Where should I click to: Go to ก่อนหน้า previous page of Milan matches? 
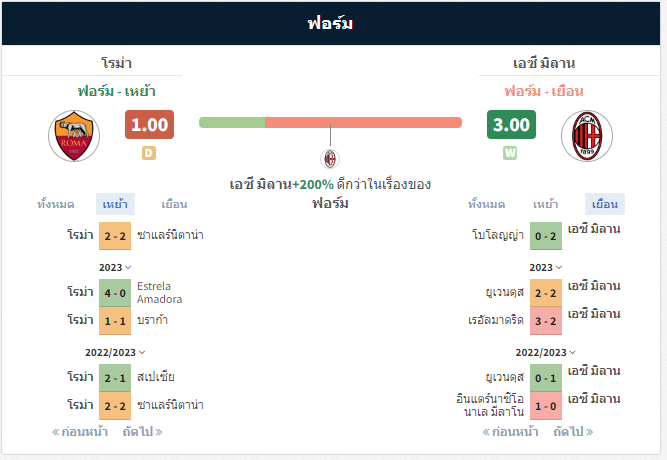tap(510, 432)
